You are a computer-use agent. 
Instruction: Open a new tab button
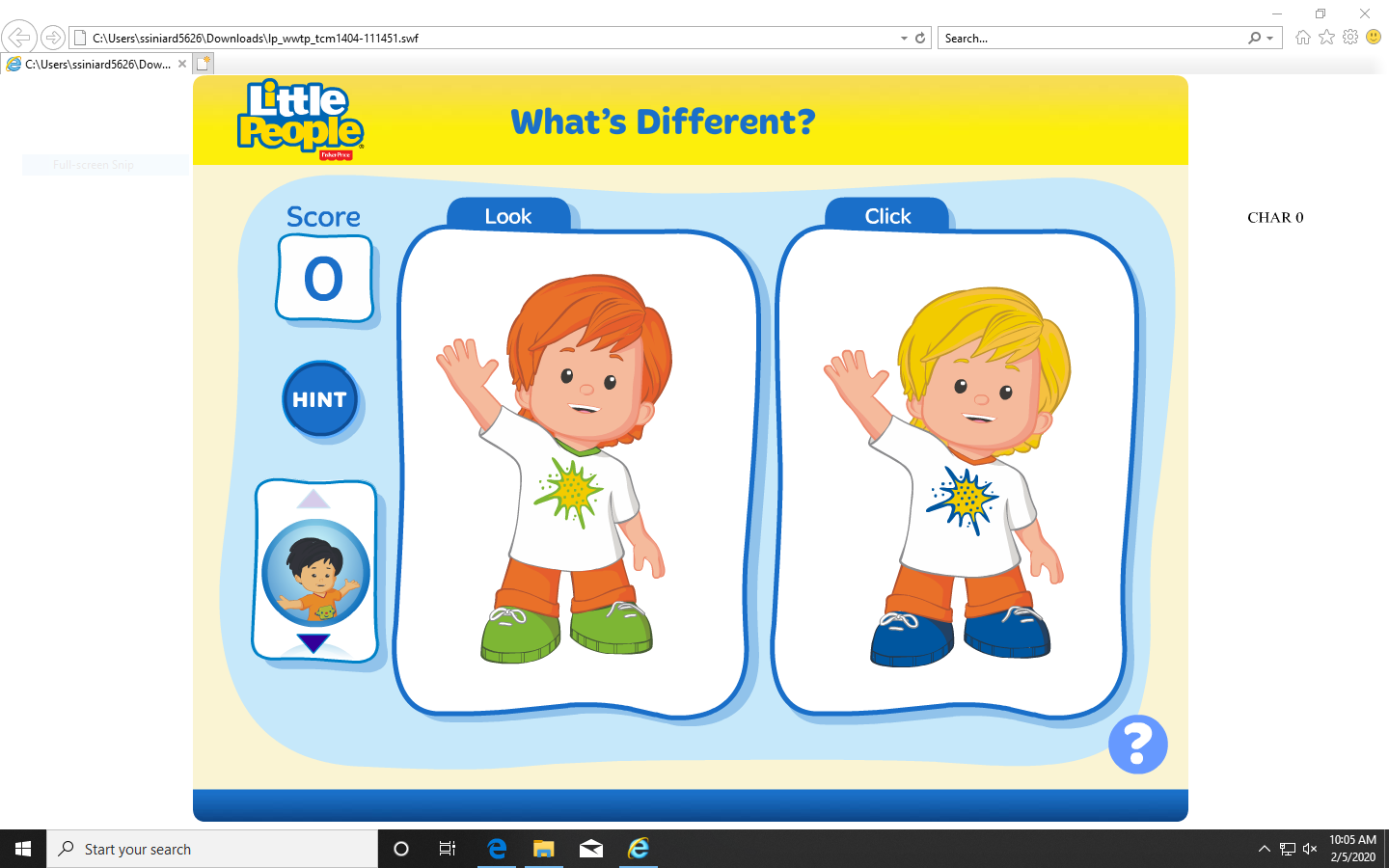click(203, 65)
